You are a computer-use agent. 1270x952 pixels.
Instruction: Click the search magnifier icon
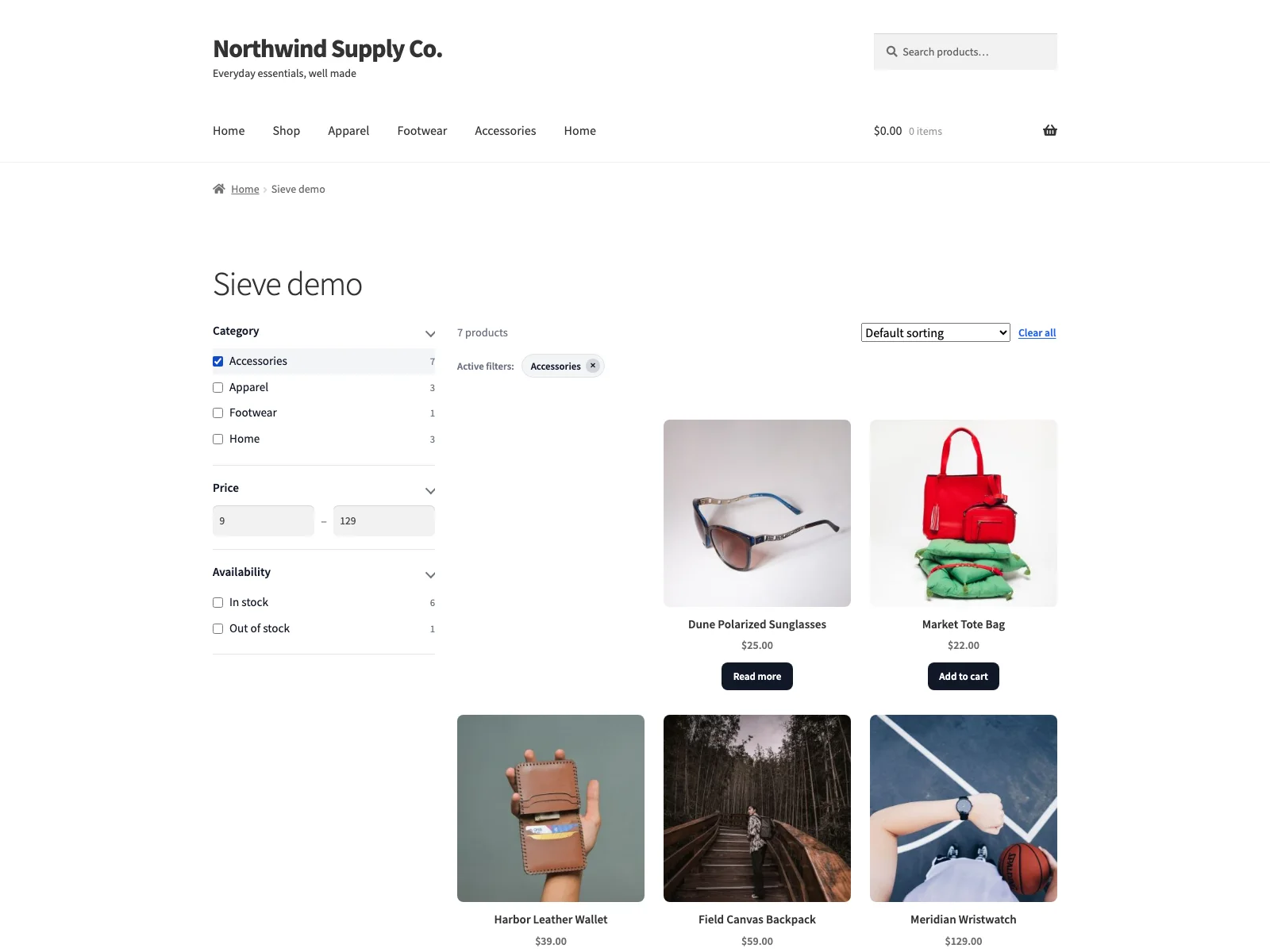pyautogui.click(x=892, y=52)
